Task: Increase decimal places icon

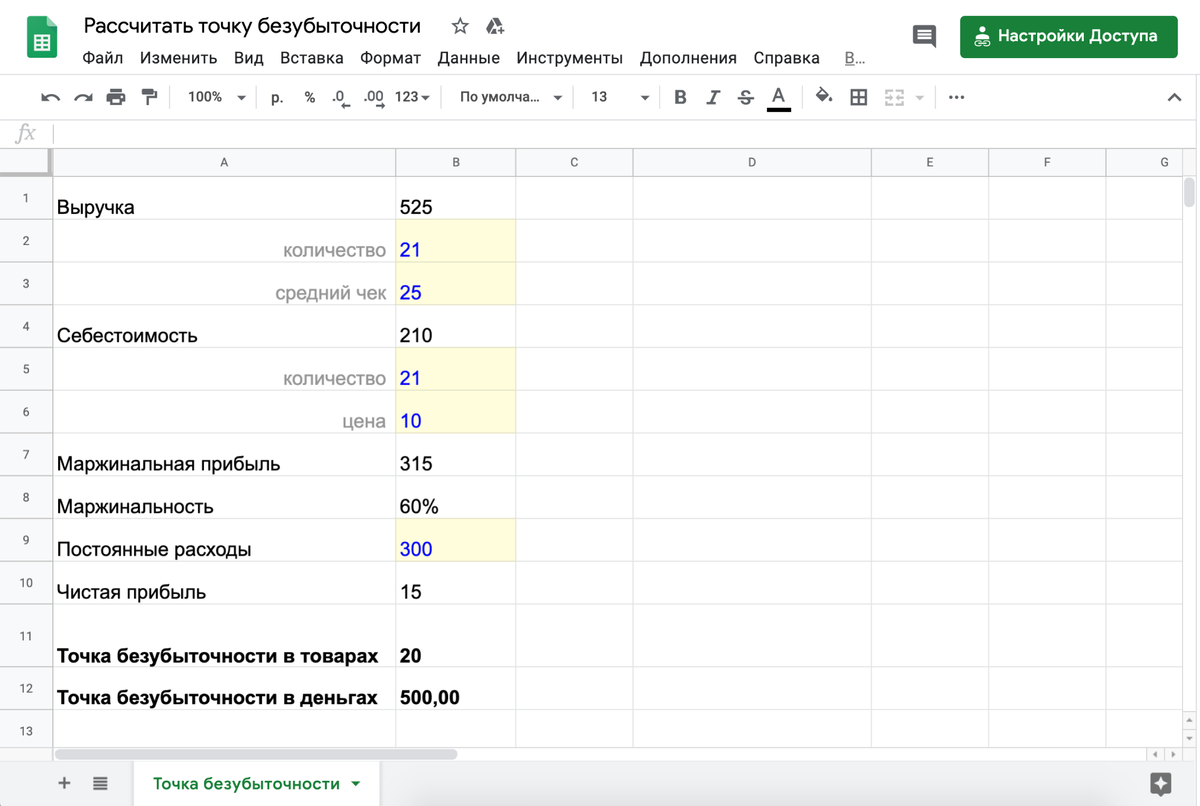Action: (374, 97)
